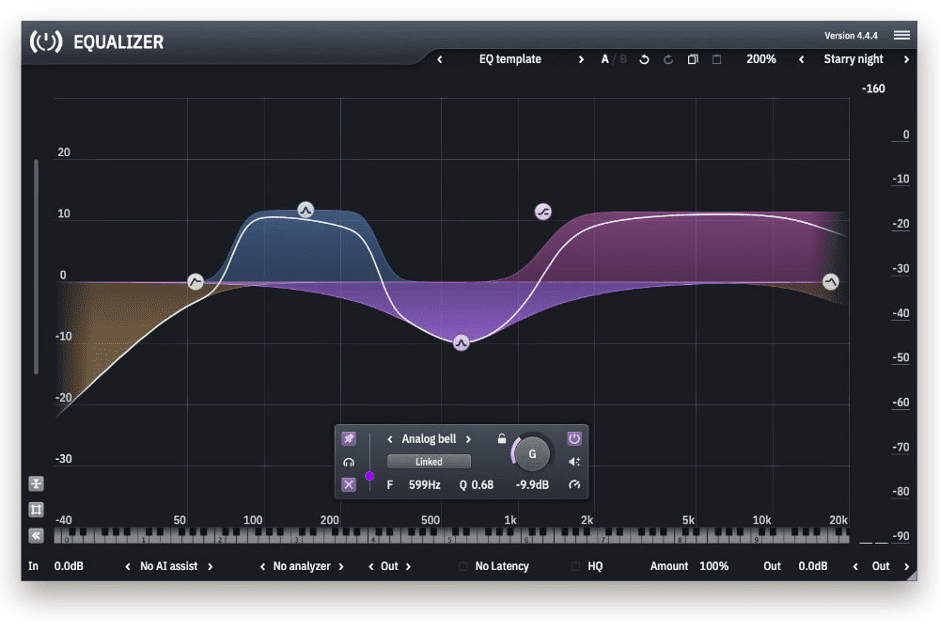Screen dimensions: 941x633
Task: Click the equalizer logo icon
Action: pos(46,41)
